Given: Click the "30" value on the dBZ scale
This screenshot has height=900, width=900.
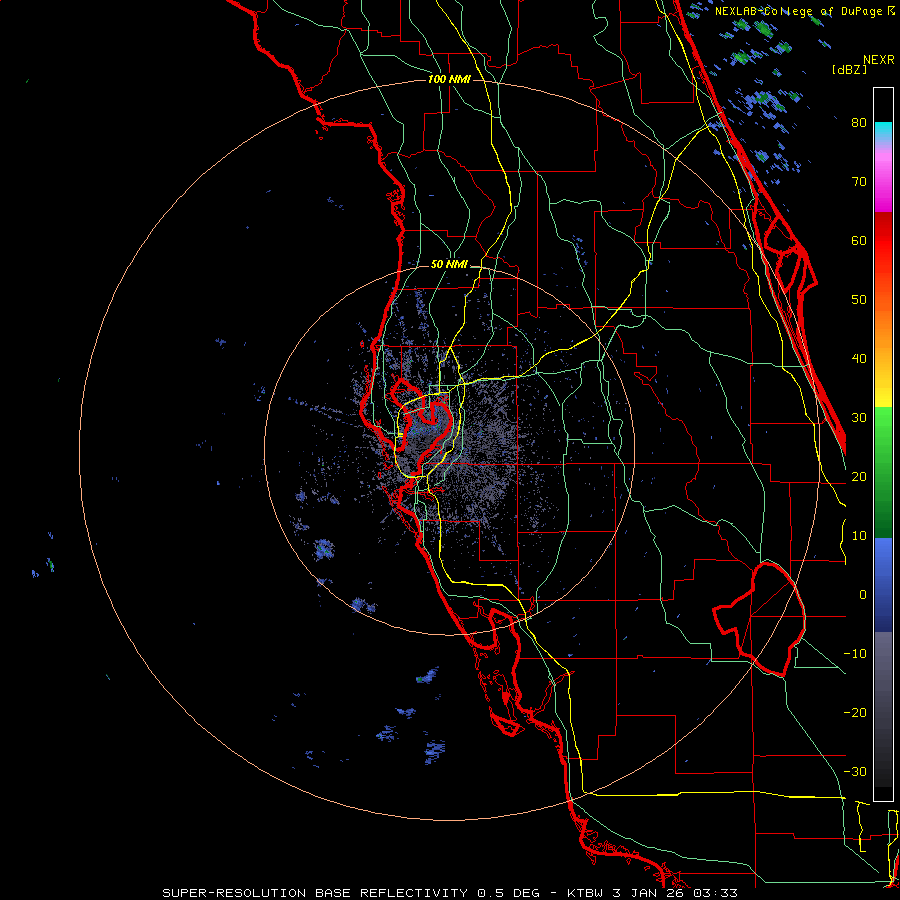Looking at the screenshot, I should tap(859, 418).
